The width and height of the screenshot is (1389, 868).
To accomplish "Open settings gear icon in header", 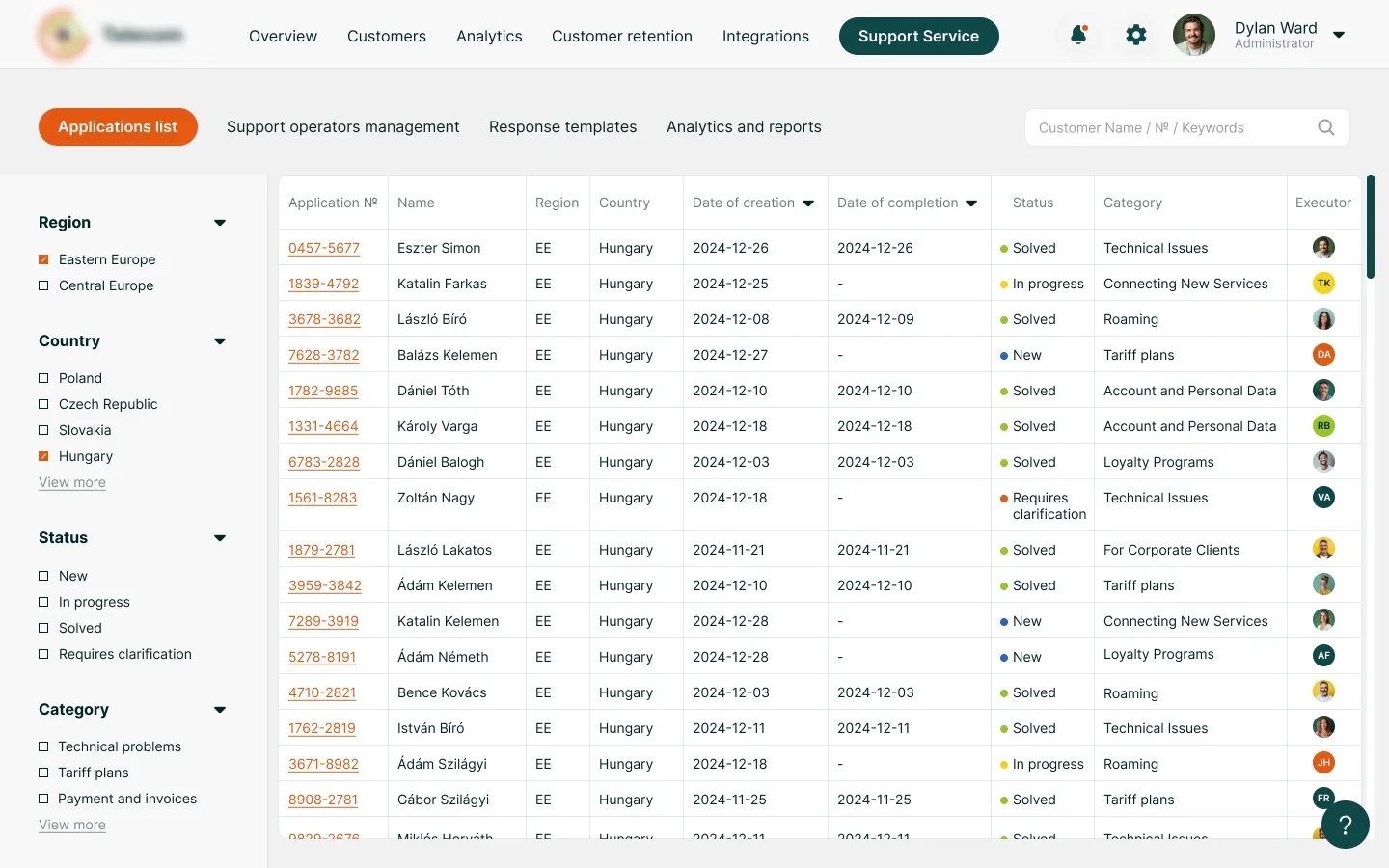I will [x=1136, y=36].
